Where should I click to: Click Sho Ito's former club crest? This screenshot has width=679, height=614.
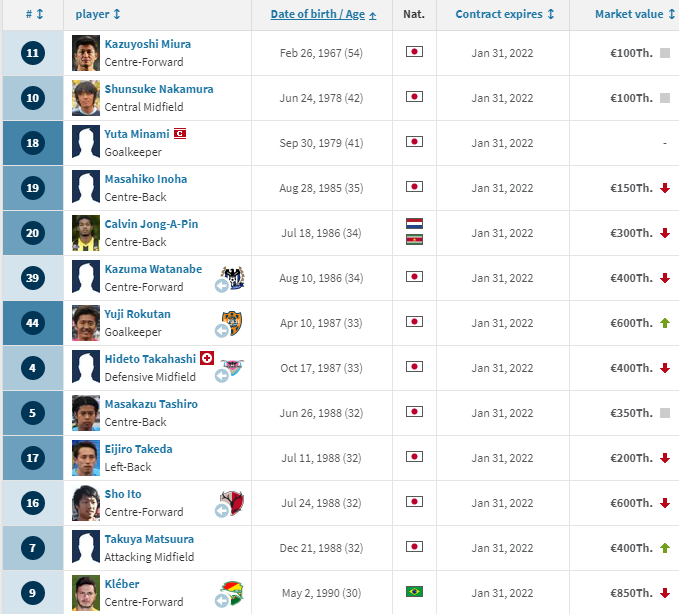click(232, 503)
